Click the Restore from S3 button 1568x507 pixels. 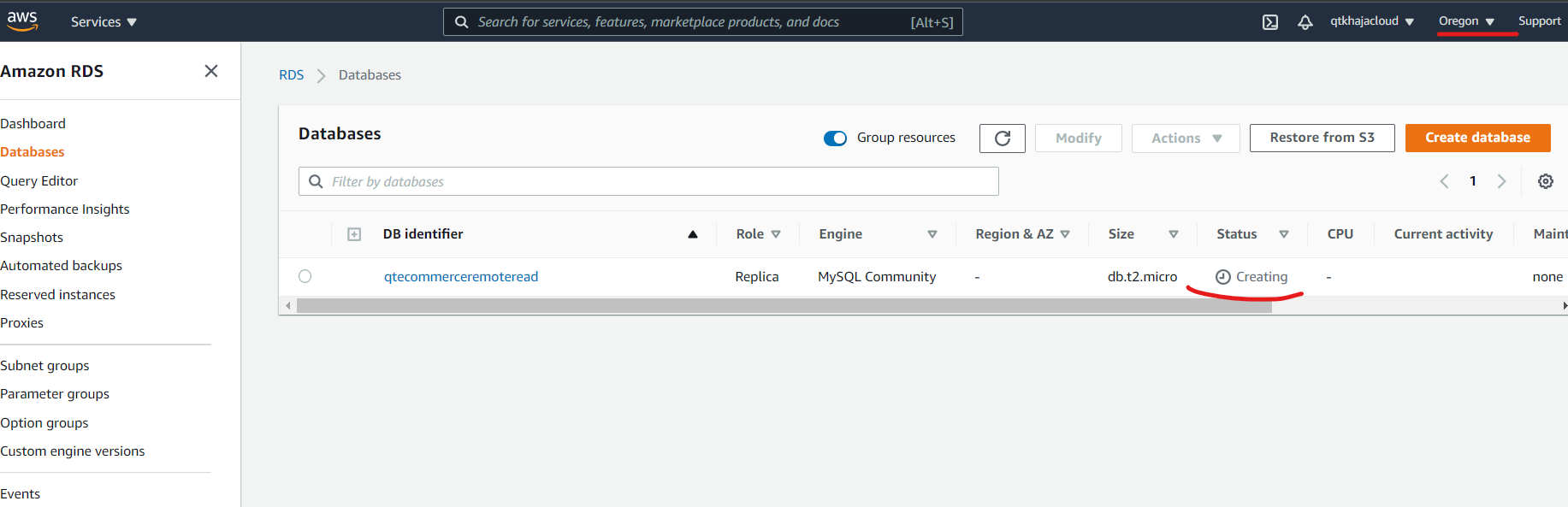1322,138
